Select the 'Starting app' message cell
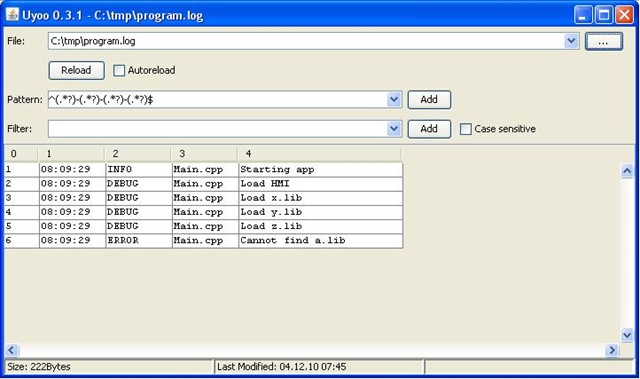 pyautogui.click(x=320, y=170)
